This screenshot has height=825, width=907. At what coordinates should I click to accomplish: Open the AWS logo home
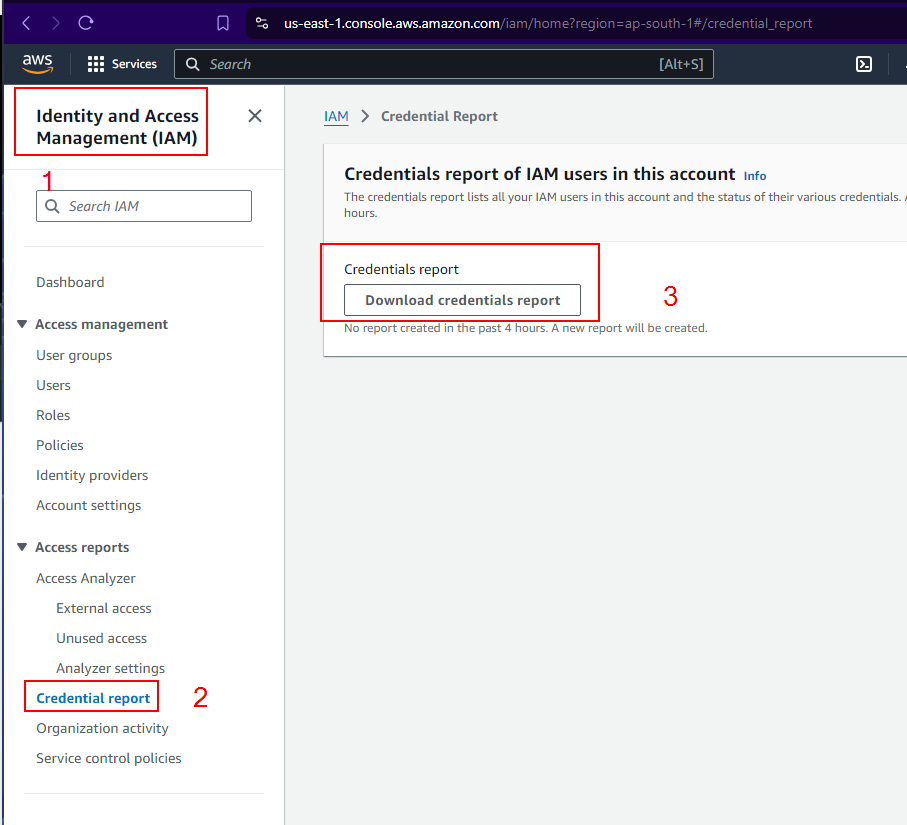pyautogui.click(x=38, y=64)
